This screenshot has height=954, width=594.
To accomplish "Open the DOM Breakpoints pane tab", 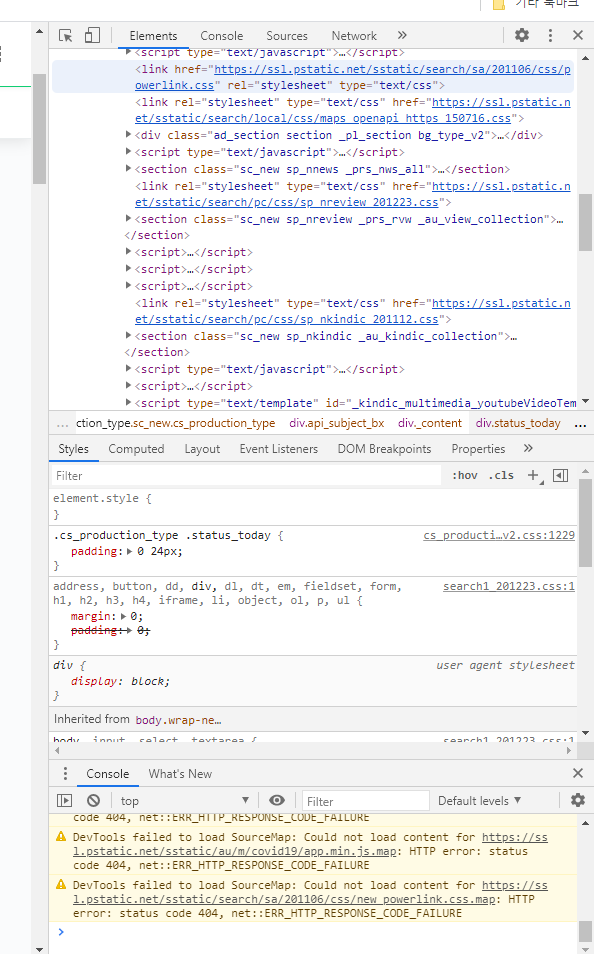I will click(x=384, y=449).
